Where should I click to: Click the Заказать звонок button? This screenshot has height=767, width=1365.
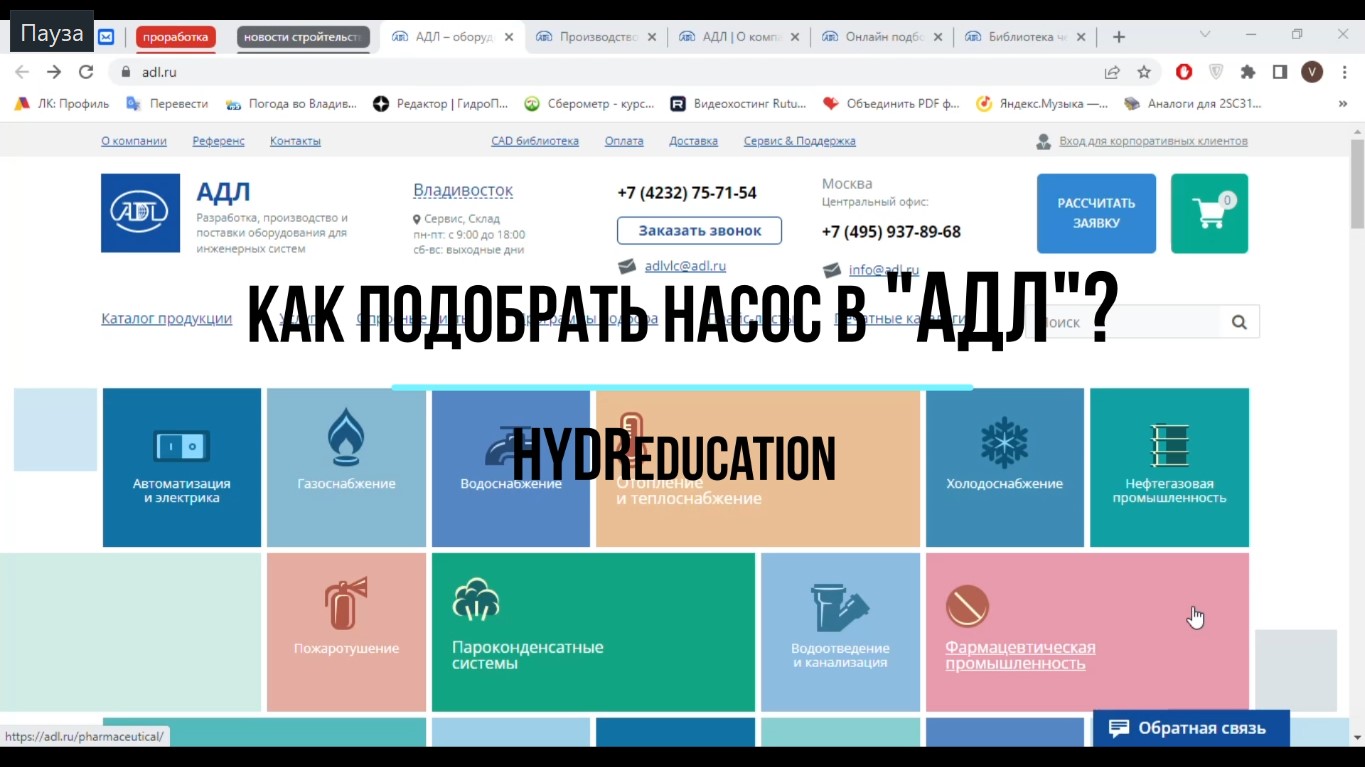699,230
